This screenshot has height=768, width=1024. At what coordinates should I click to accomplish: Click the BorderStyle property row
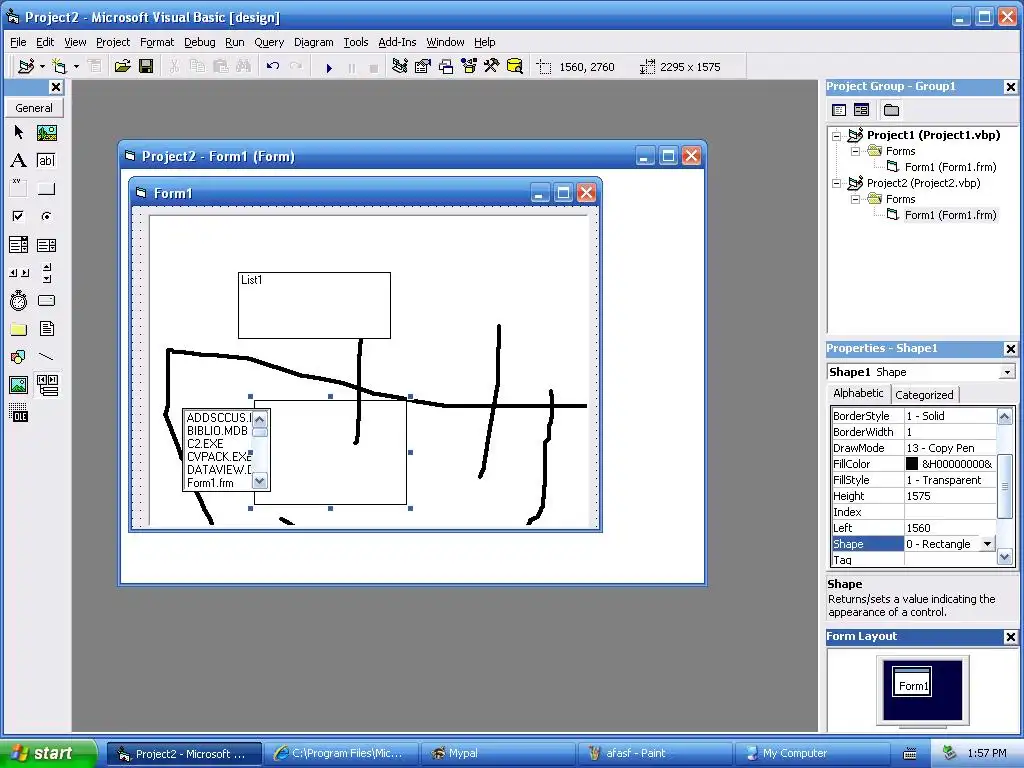(x=913, y=416)
